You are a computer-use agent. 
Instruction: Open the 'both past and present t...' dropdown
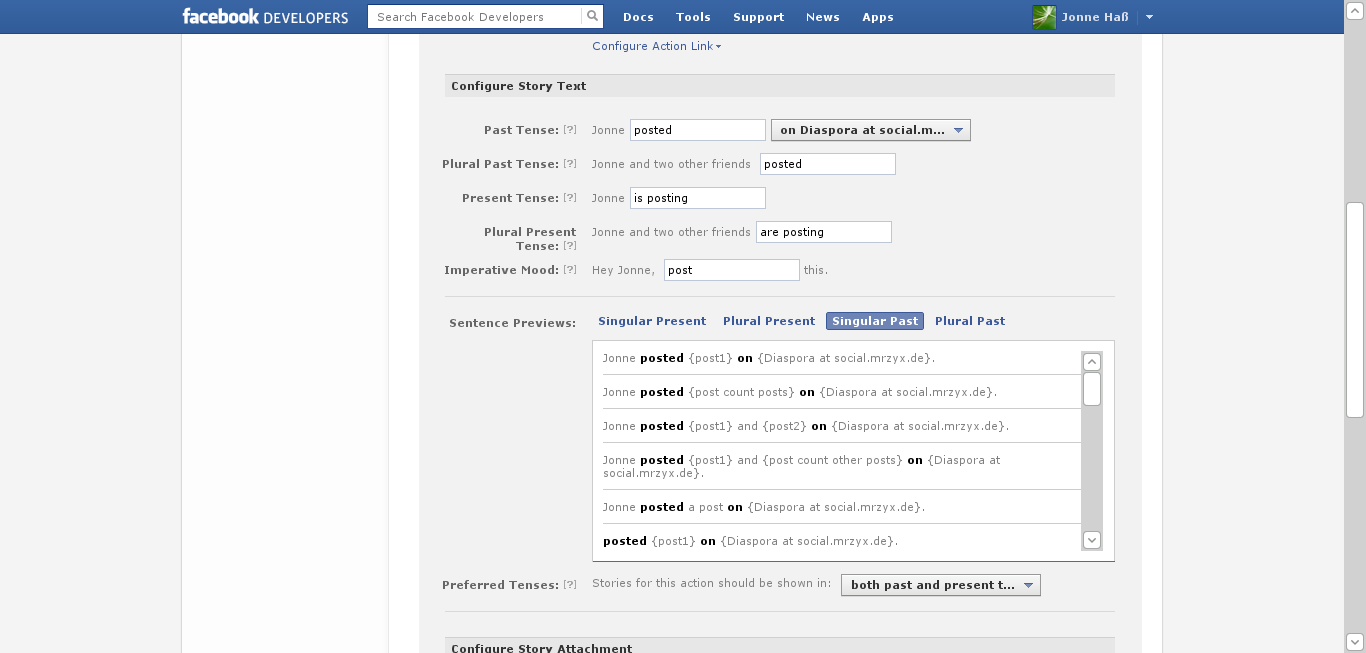pyautogui.click(x=941, y=585)
